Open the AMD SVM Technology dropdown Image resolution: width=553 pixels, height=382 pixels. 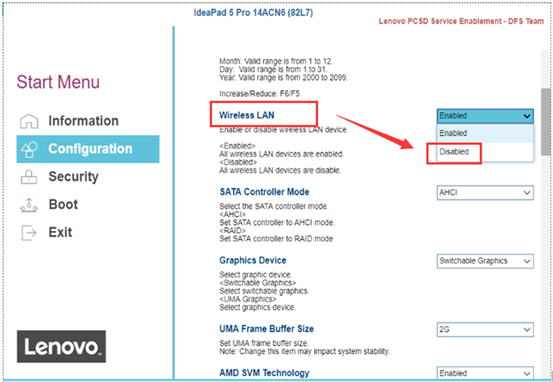(x=485, y=373)
